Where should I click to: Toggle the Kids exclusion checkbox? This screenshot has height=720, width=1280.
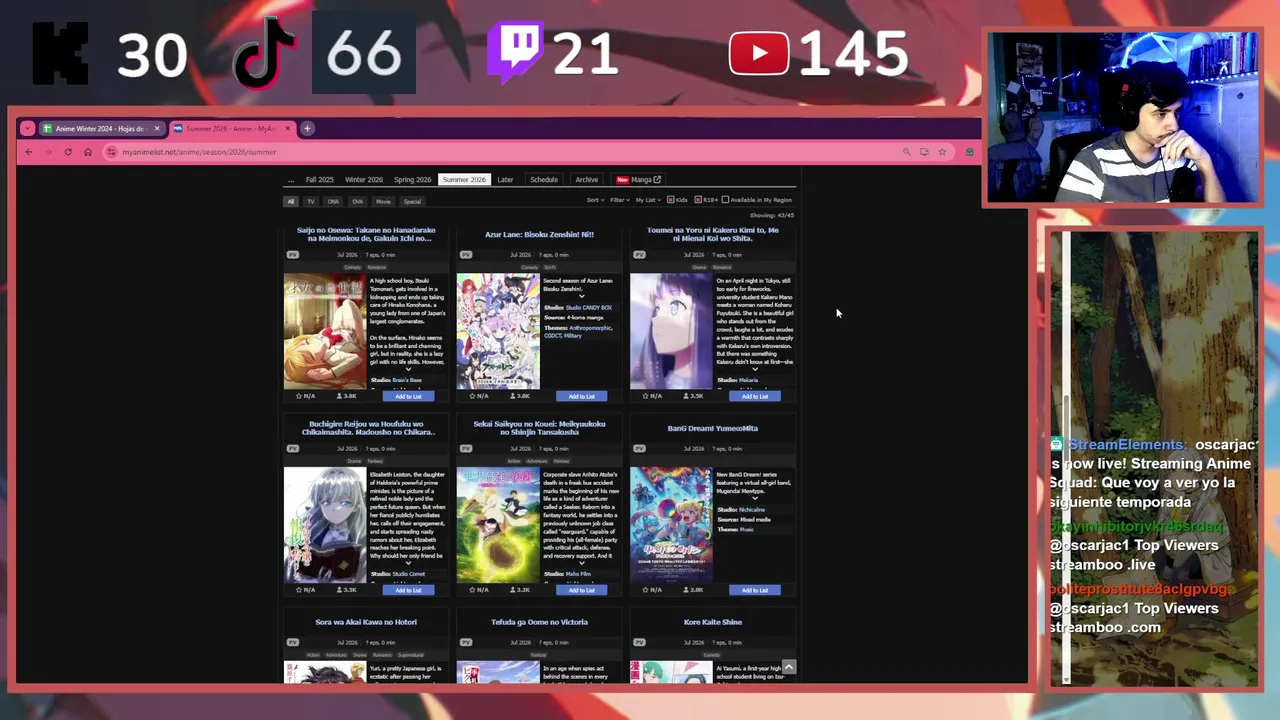click(x=670, y=200)
